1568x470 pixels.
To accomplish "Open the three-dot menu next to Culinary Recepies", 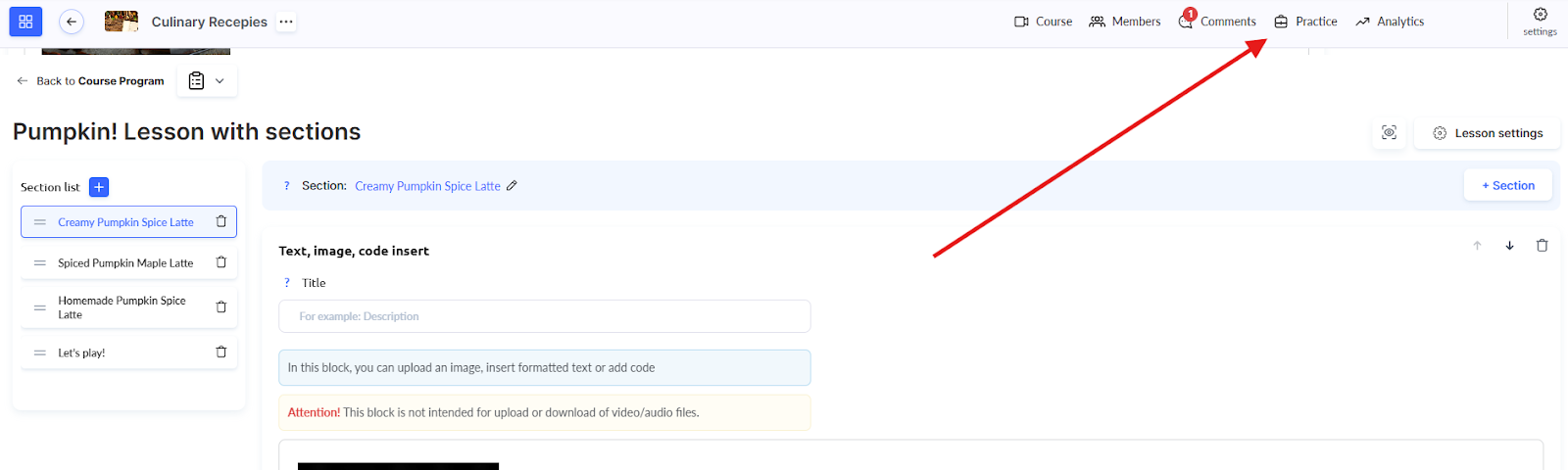I will click(x=285, y=21).
